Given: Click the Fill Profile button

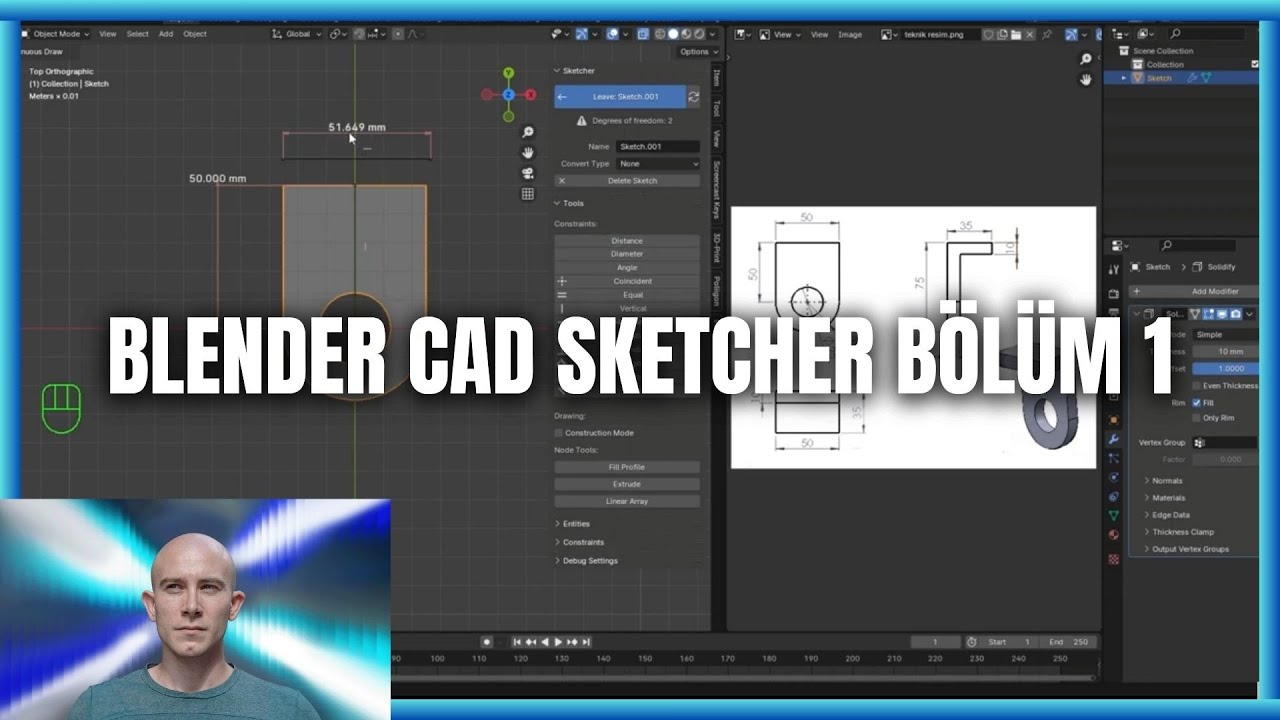Looking at the screenshot, I should click(x=627, y=467).
